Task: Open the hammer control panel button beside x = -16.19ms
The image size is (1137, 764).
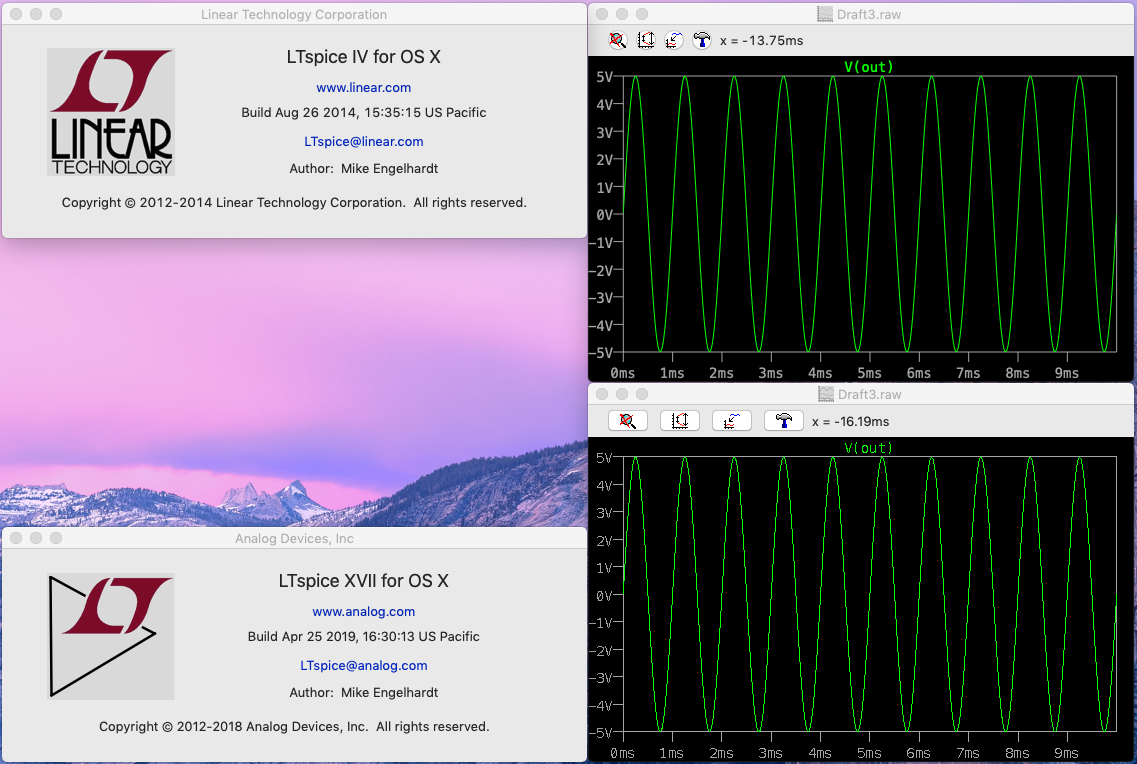Action: click(x=784, y=421)
